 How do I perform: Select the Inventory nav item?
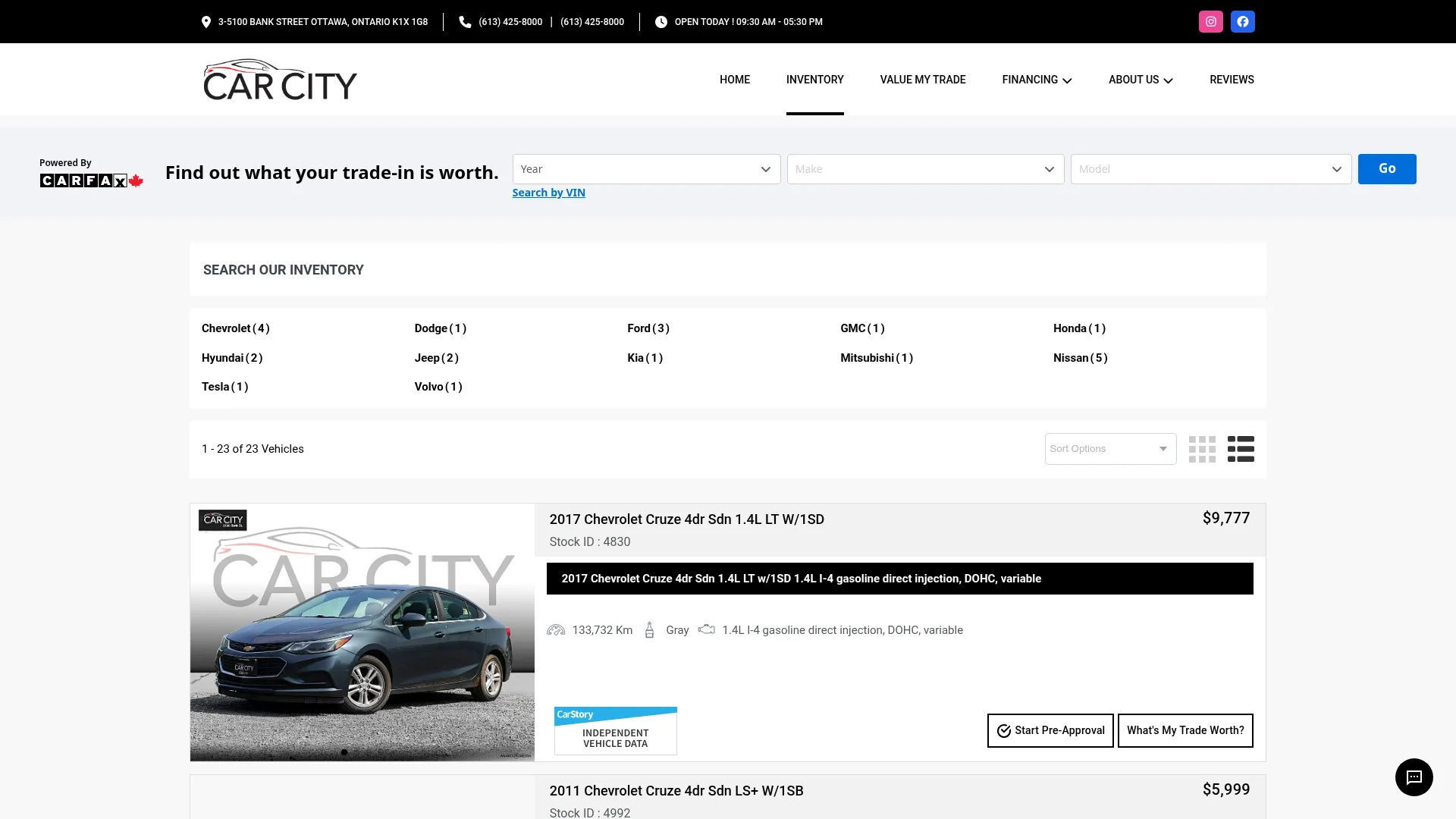coord(814,80)
